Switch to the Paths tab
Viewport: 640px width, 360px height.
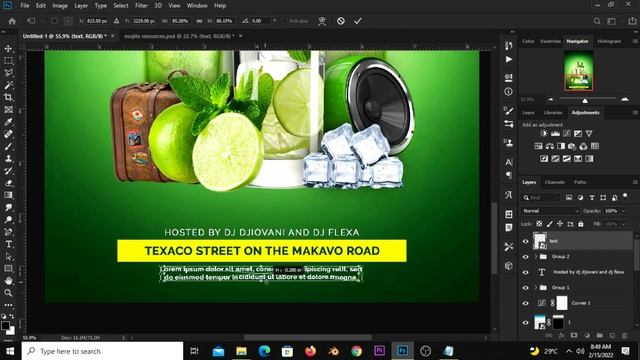(x=580, y=182)
